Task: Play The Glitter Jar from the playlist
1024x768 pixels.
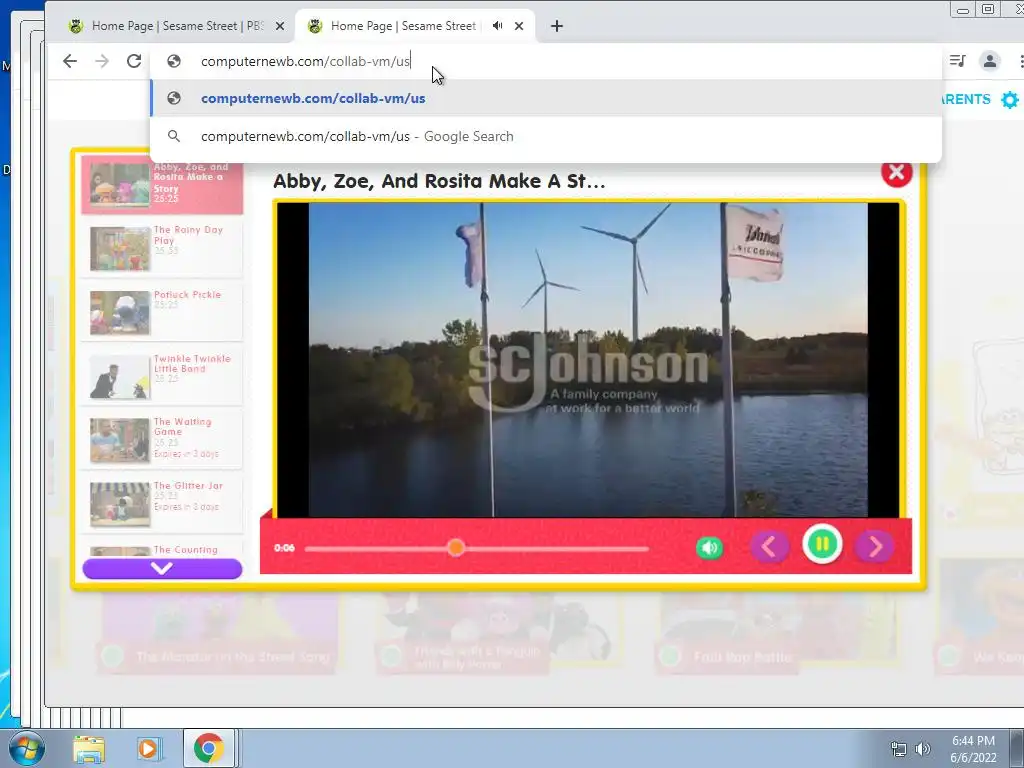Action: pos(162,504)
